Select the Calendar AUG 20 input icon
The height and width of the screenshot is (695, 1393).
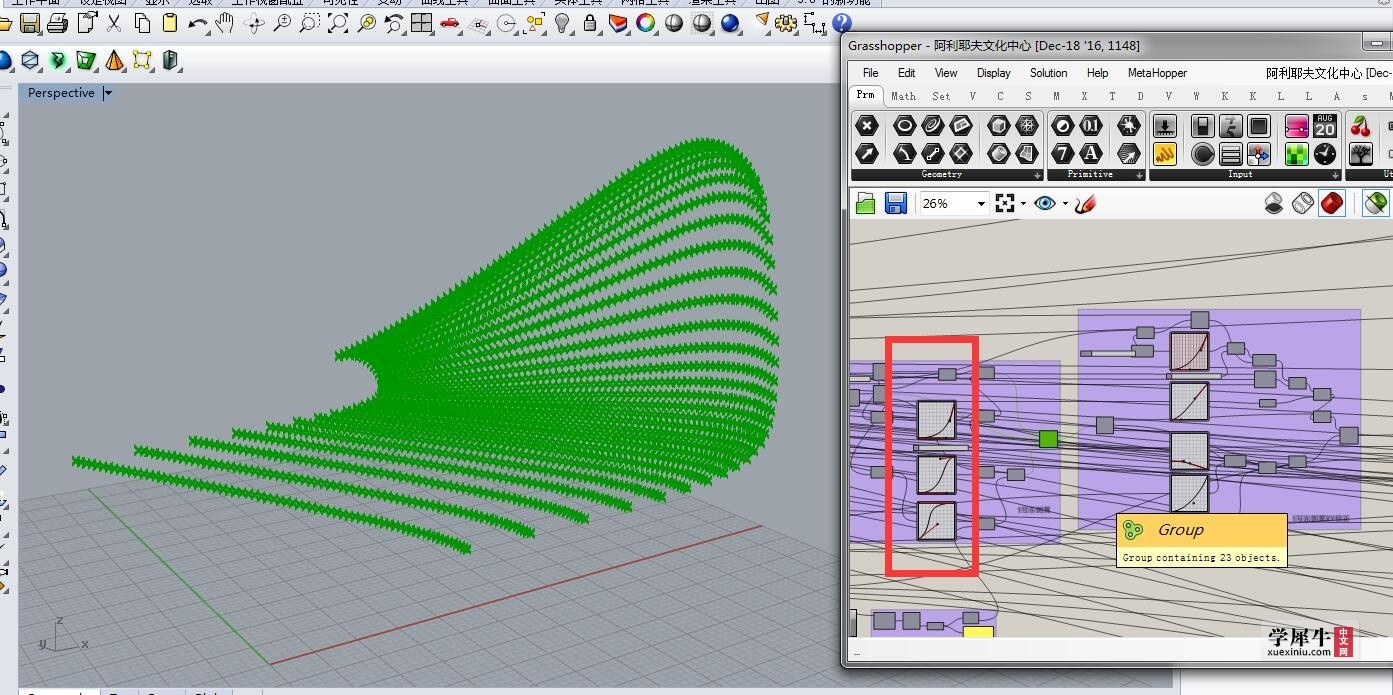click(1325, 126)
